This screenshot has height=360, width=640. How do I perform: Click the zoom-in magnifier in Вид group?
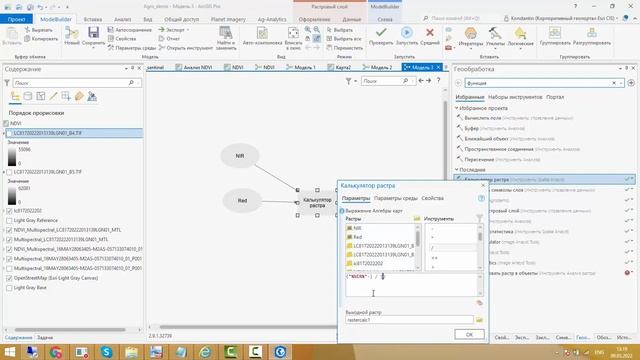[x=308, y=30]
